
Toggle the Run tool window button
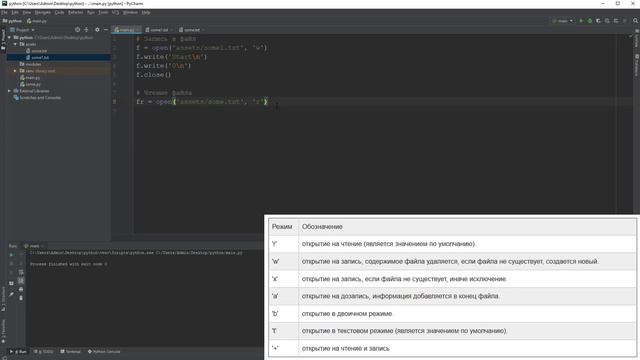pyautogui.click(x=18, y=351)
